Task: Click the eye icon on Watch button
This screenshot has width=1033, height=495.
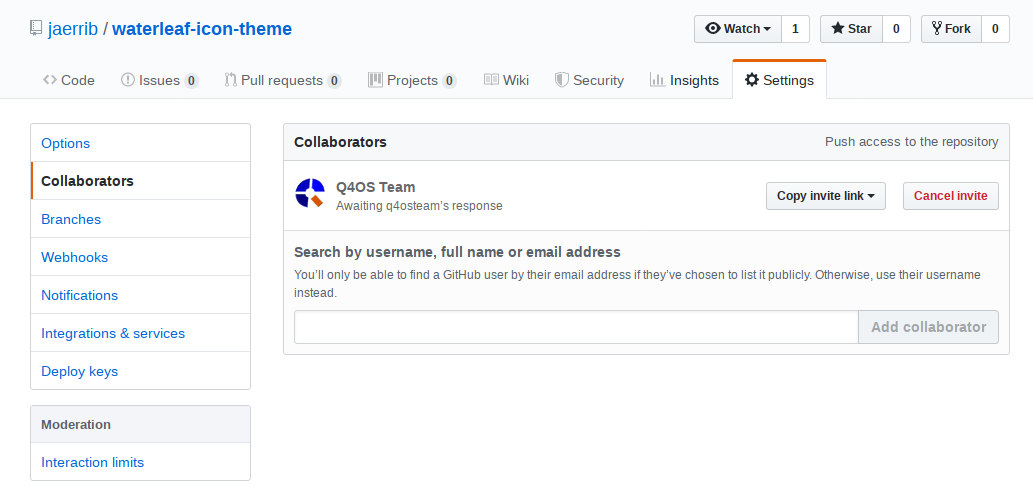Action: 712,28
